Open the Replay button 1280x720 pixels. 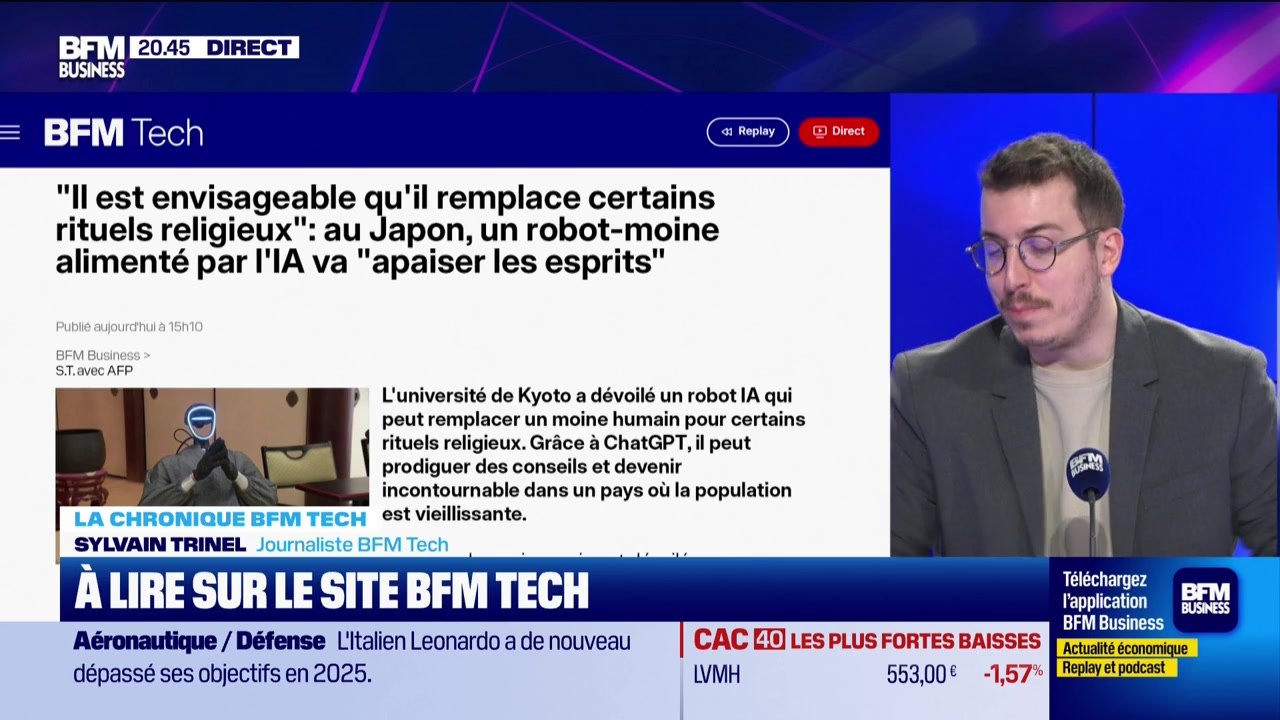point(748,132)
